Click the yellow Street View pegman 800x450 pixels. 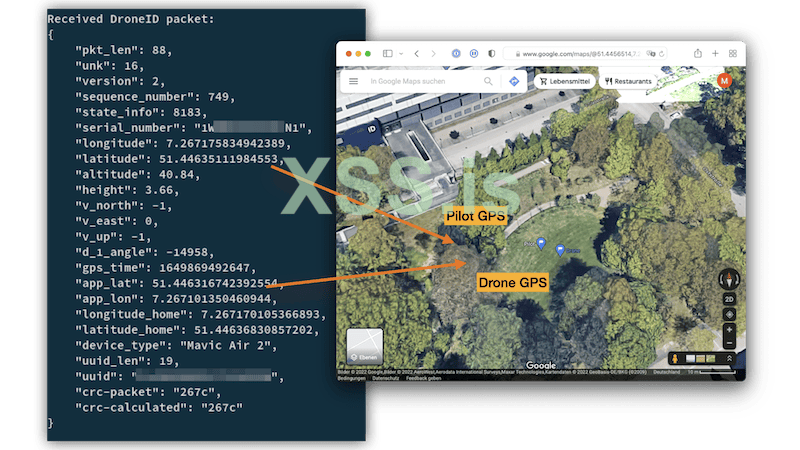[x=675, y=359]
